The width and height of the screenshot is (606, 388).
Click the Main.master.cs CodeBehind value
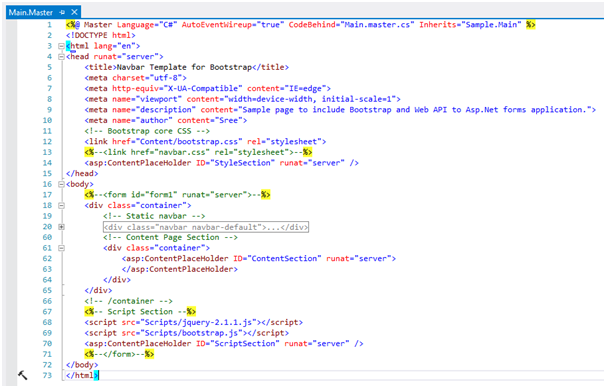tap(377, 25)
